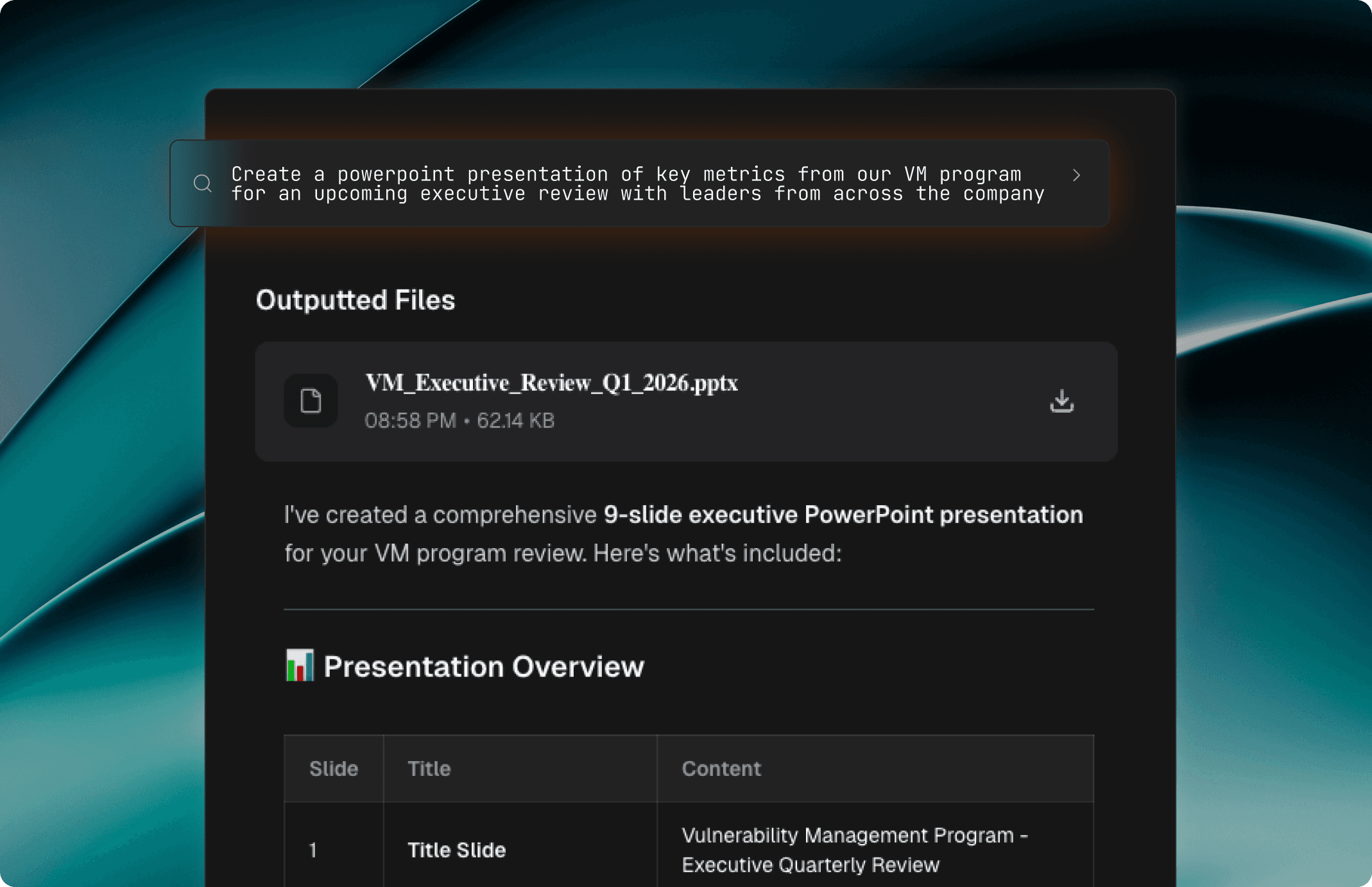1372x887 pixels.
Task: Open the VM_Executive_Review_Q1_2026.pptx filename link
Action: pyautogui.click(x=551, y=383)
